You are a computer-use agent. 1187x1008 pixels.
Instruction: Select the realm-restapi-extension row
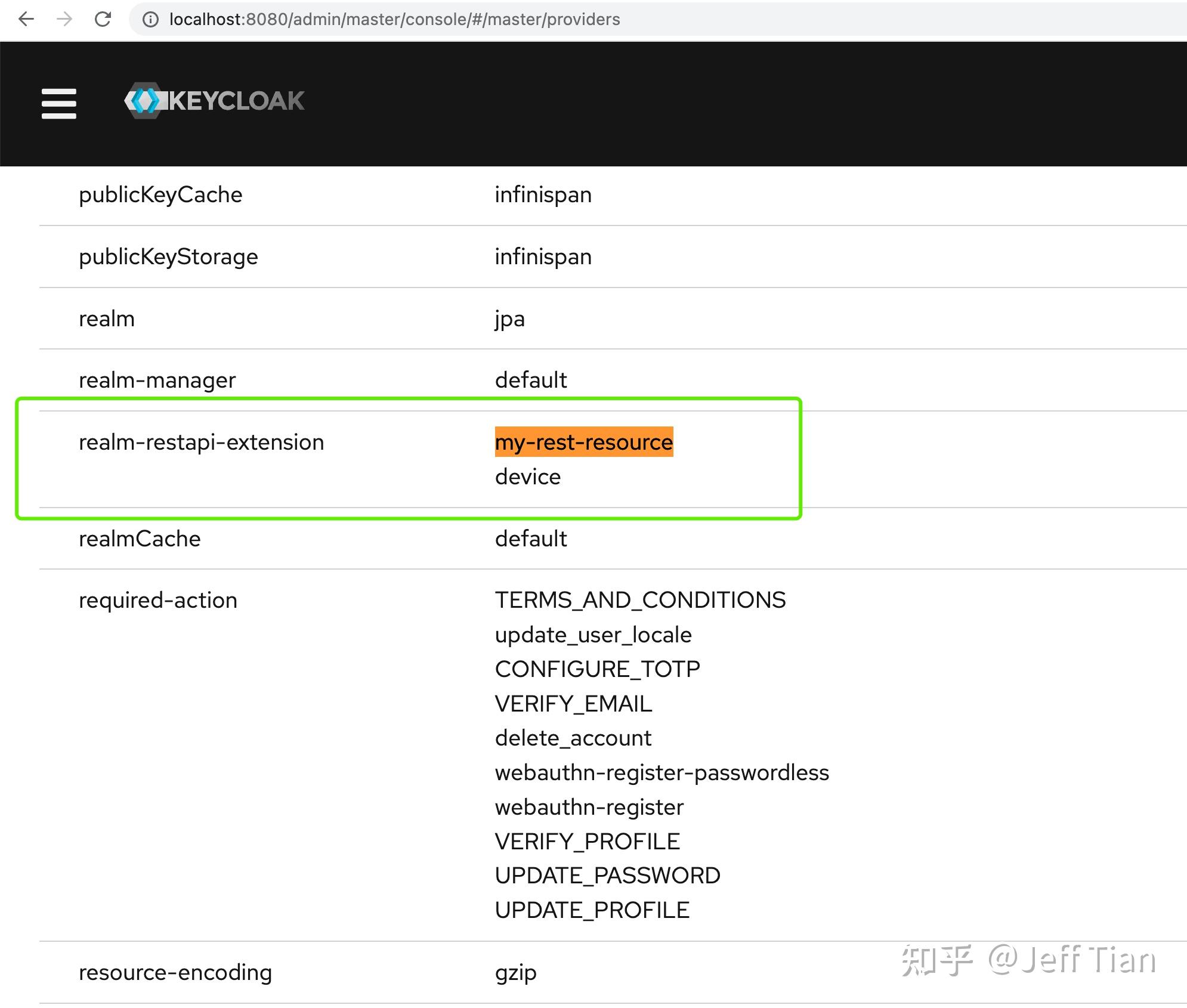pos(201,442)
